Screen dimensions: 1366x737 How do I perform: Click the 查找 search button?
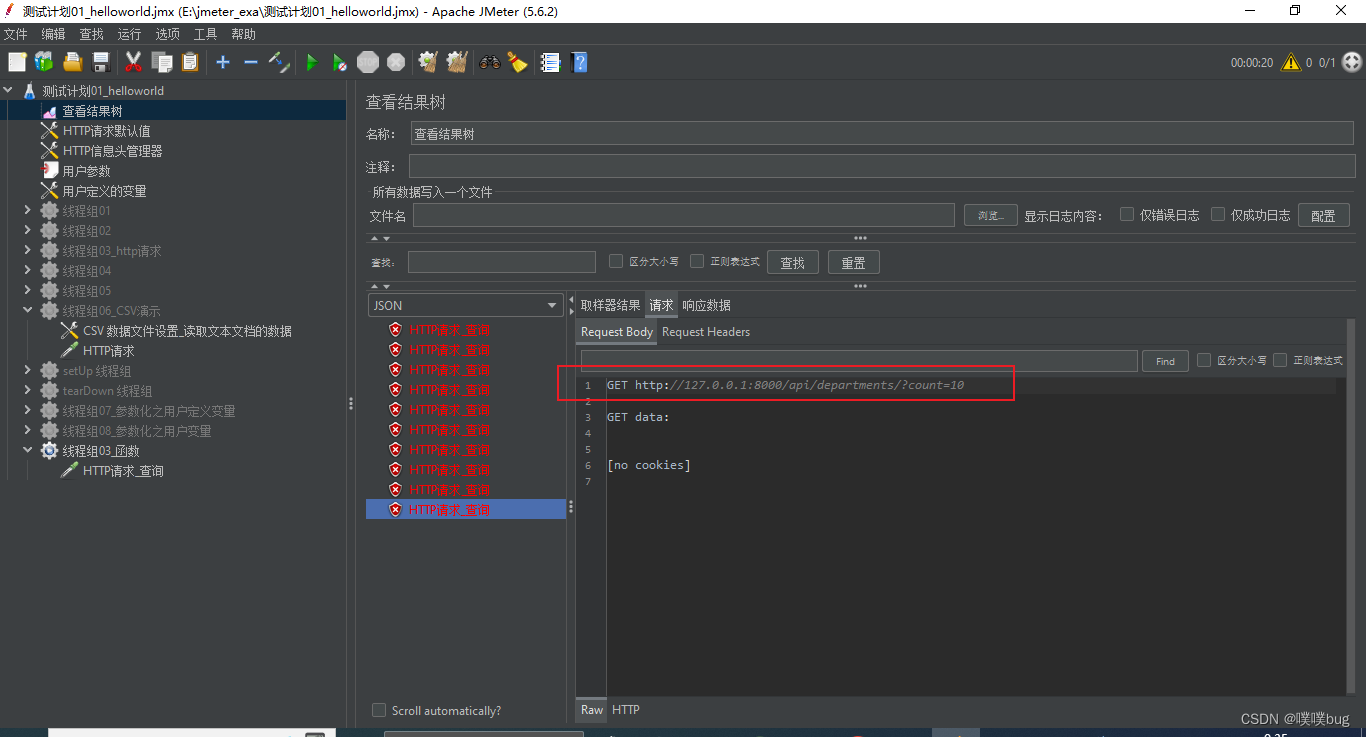pyautogui.click(x=793, y=262)
